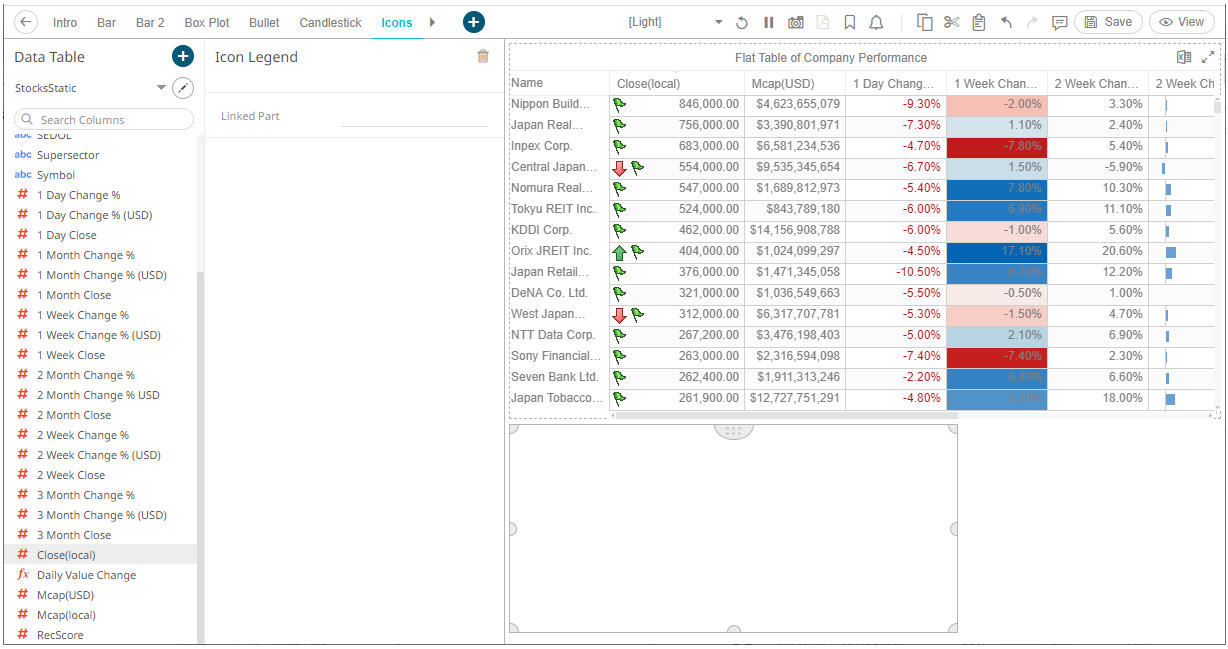Click the table's vertical scrollbar
The height and width of the screenshot is (649, 1228).
coord(1217,107)
